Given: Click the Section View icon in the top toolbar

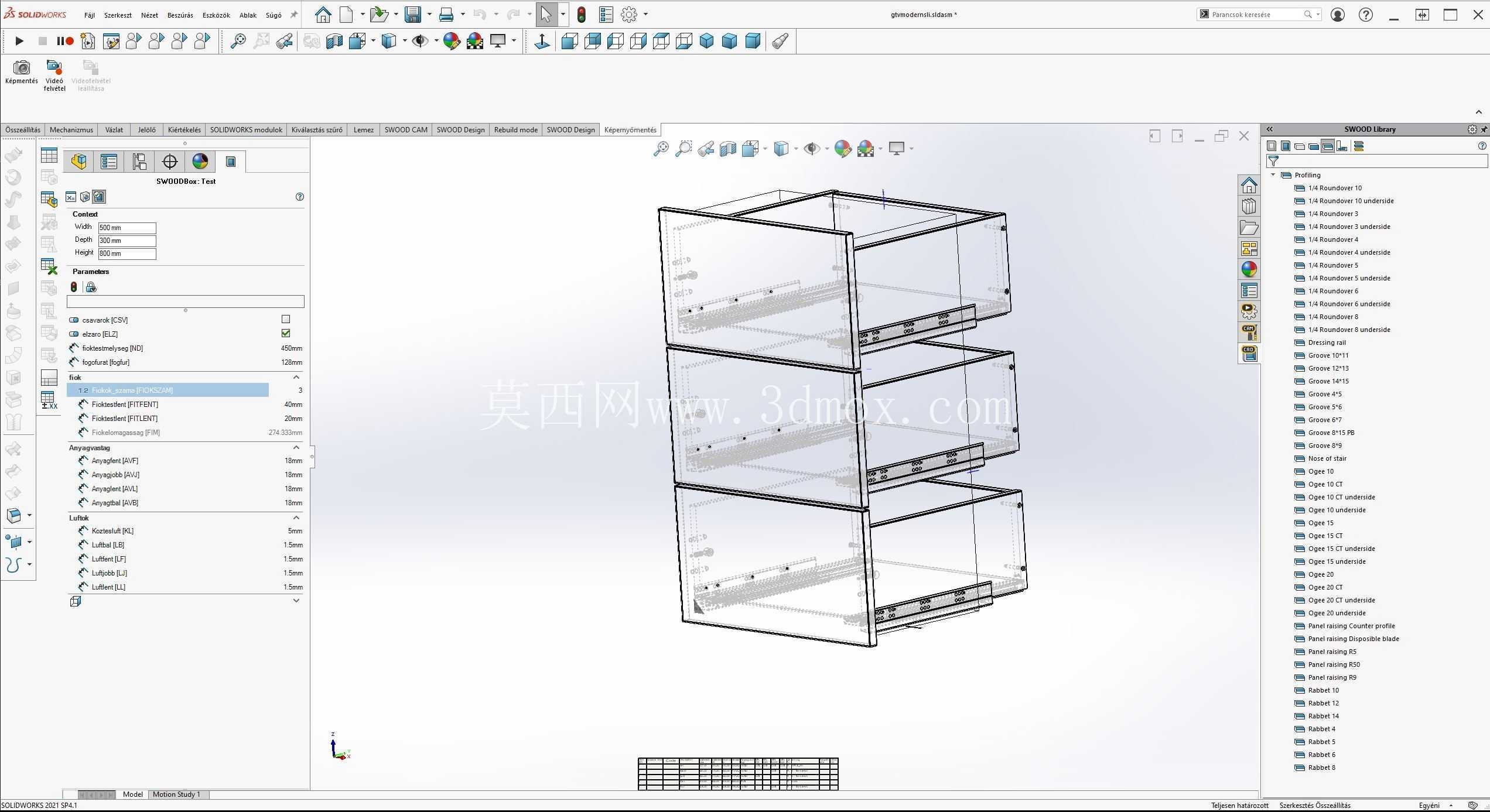Looking at the screenshot, I should coord(334,41).
